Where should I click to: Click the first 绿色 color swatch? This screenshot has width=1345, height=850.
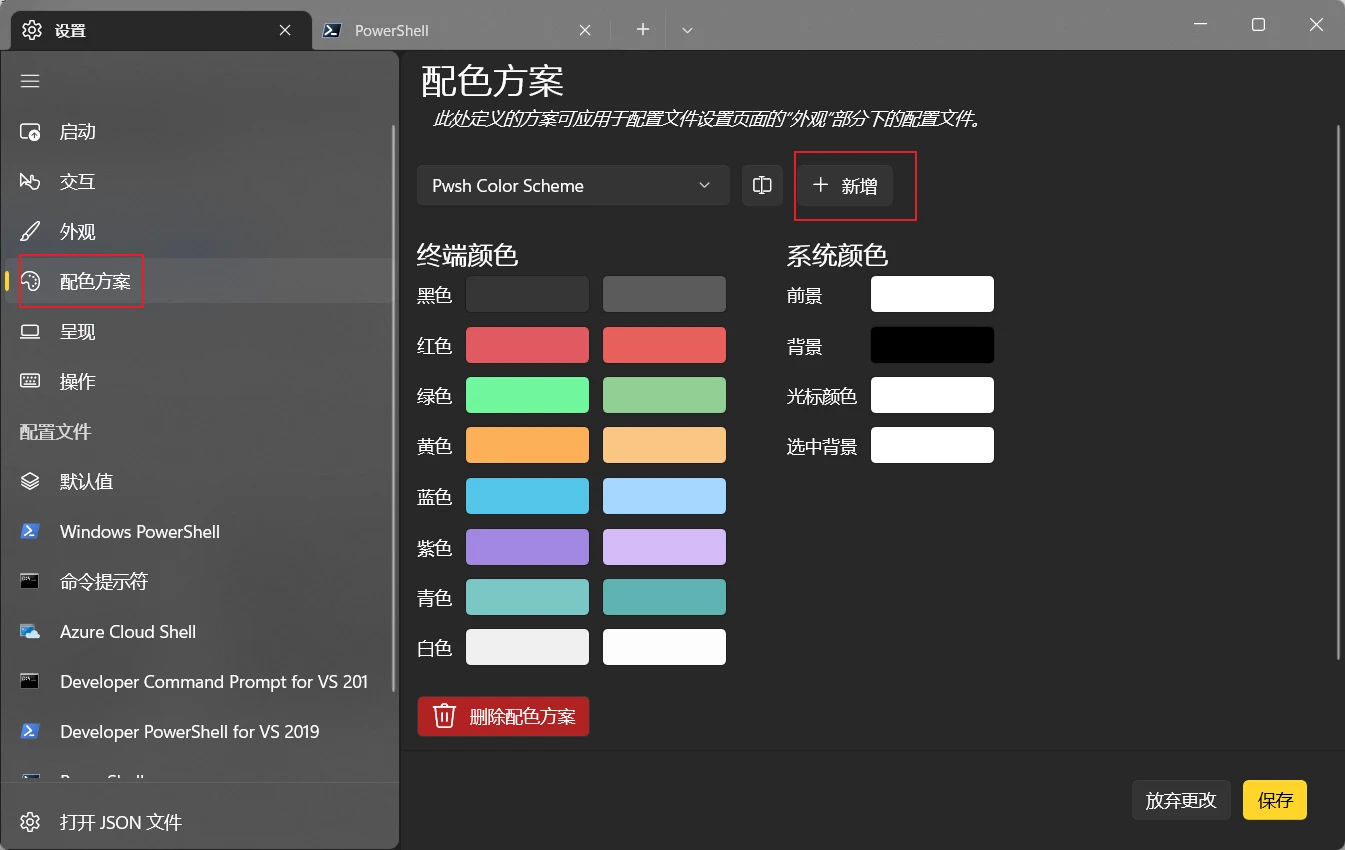pos(527,395)
